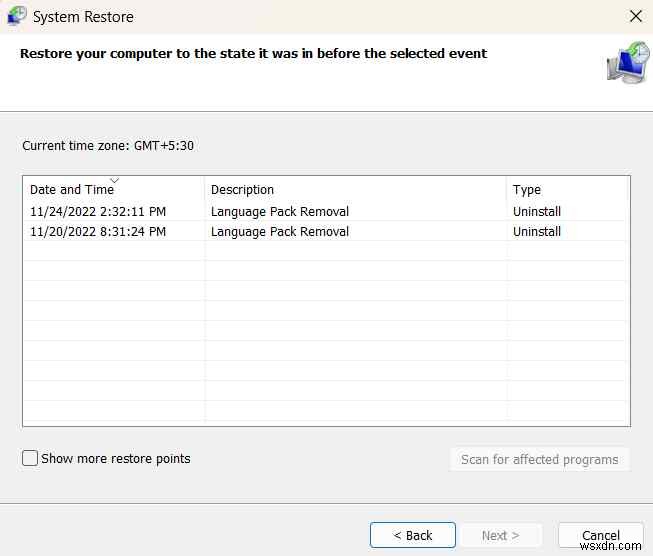This screenshot has height=556, width=653.
Task: Click Language Pack Removal in second row
Action: point(280,232)
